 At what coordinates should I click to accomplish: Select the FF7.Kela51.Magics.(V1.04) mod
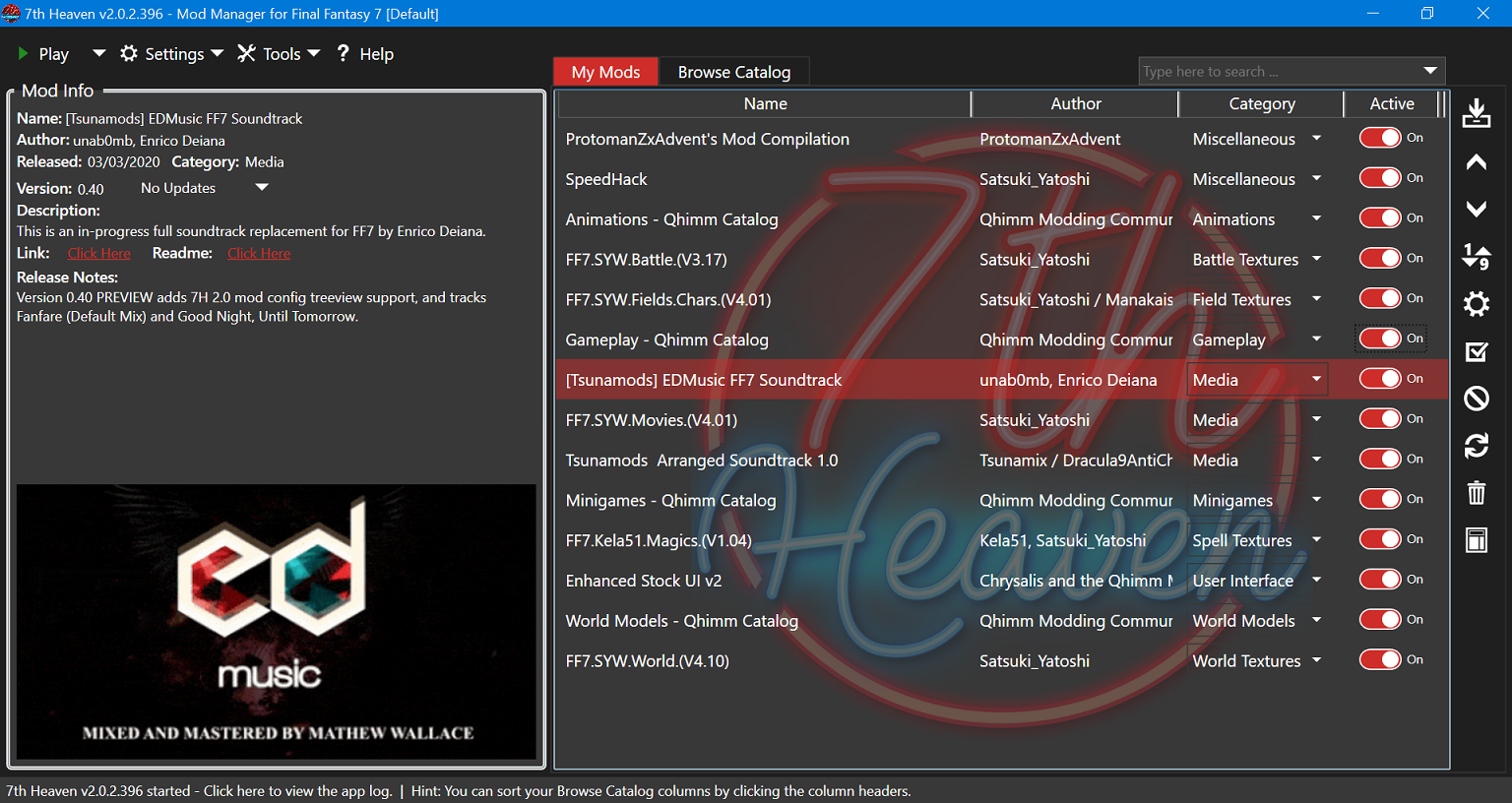click(x=1002, y=540)
